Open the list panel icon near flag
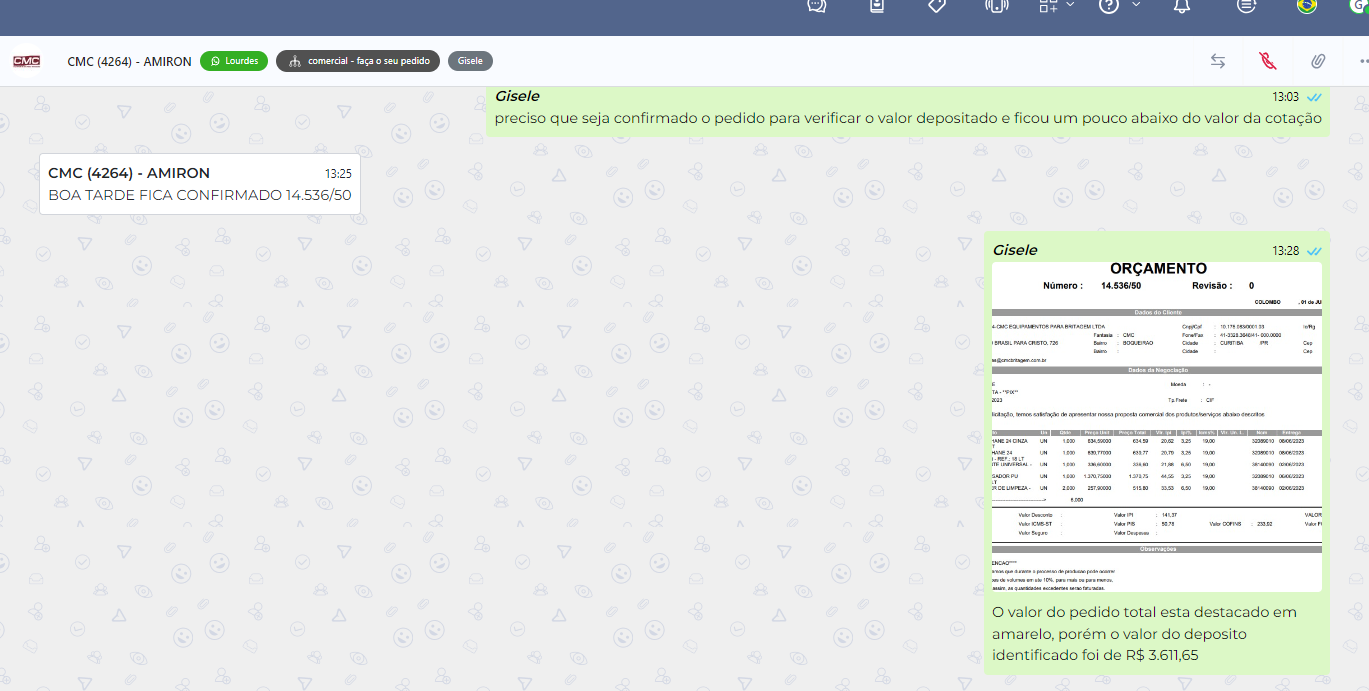 pyautogui.click(x=1246, y=6)
